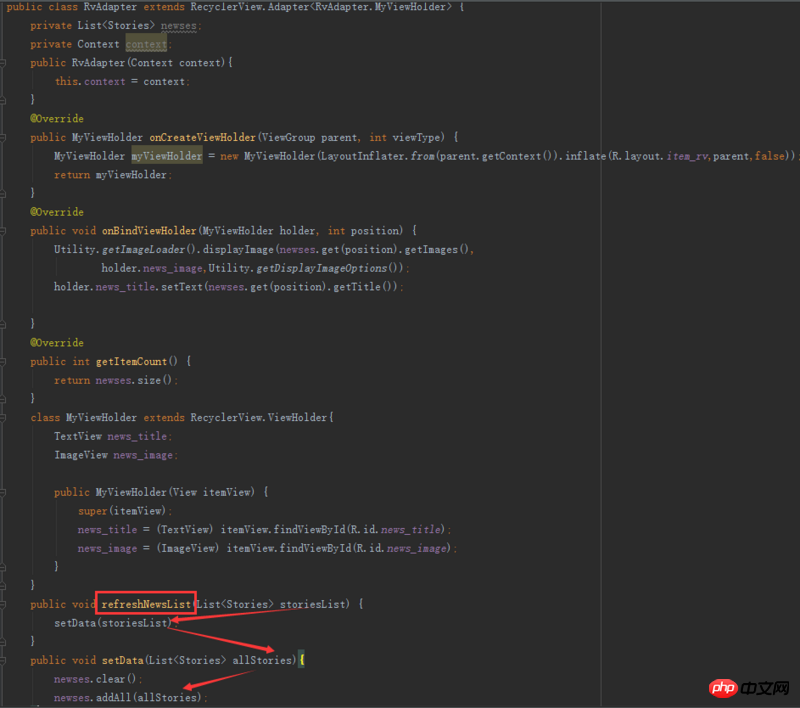Click 'super(itemView)' call
This screenshot has width=800, height=708.
pos(122,511)
